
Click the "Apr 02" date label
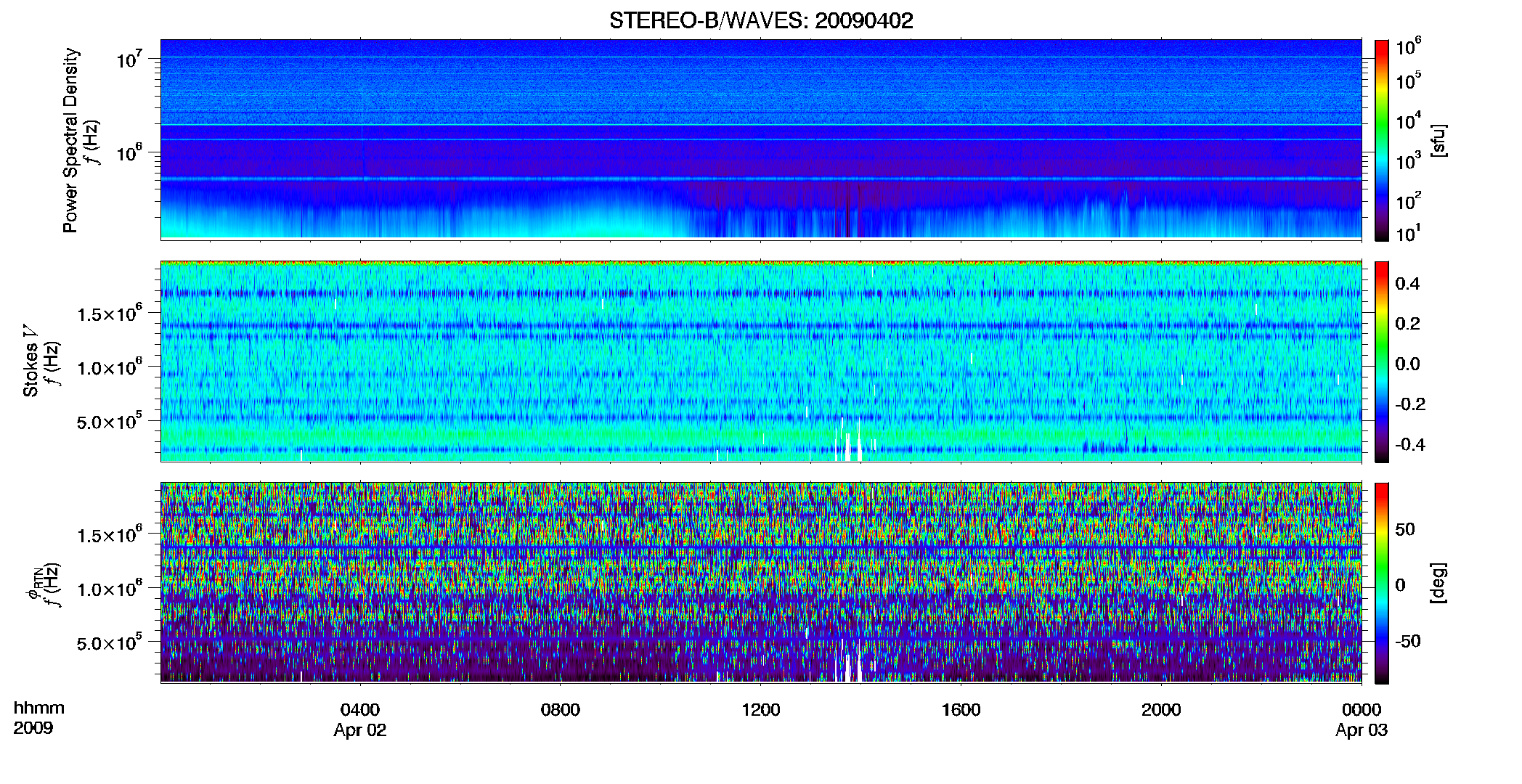[x=360, y=730]
